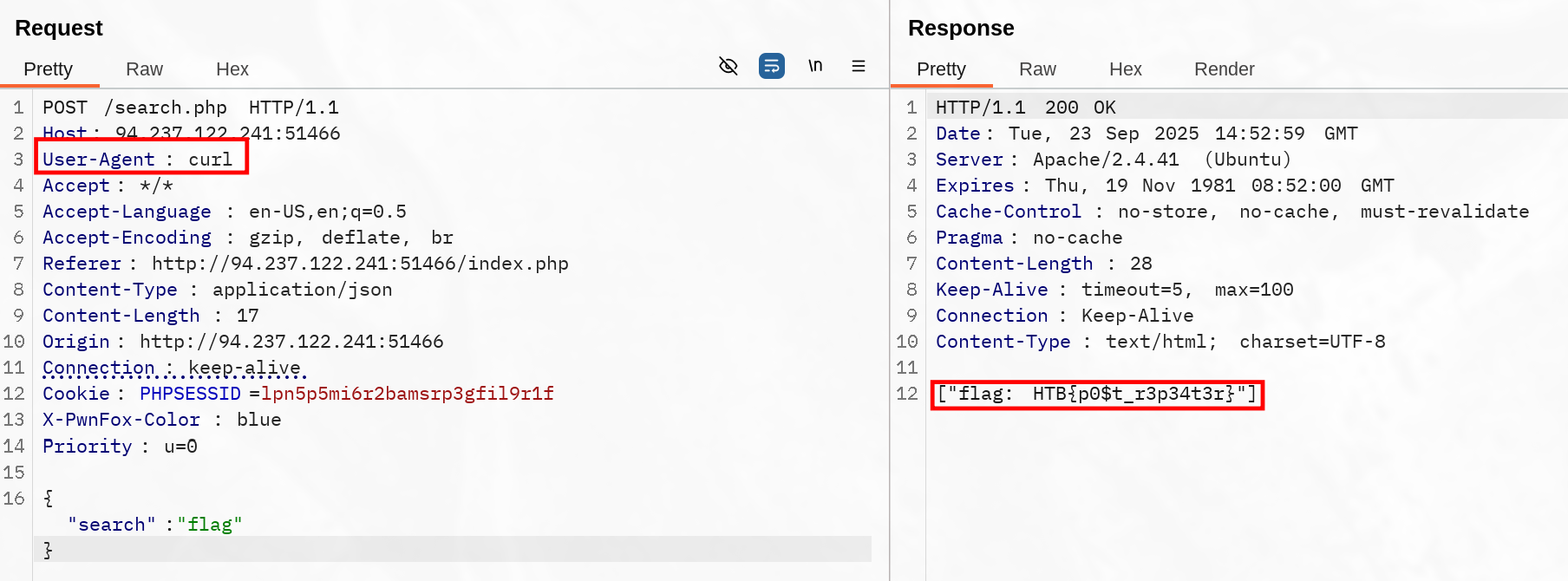Open the Request editor hamburger menu

[859, 66]
